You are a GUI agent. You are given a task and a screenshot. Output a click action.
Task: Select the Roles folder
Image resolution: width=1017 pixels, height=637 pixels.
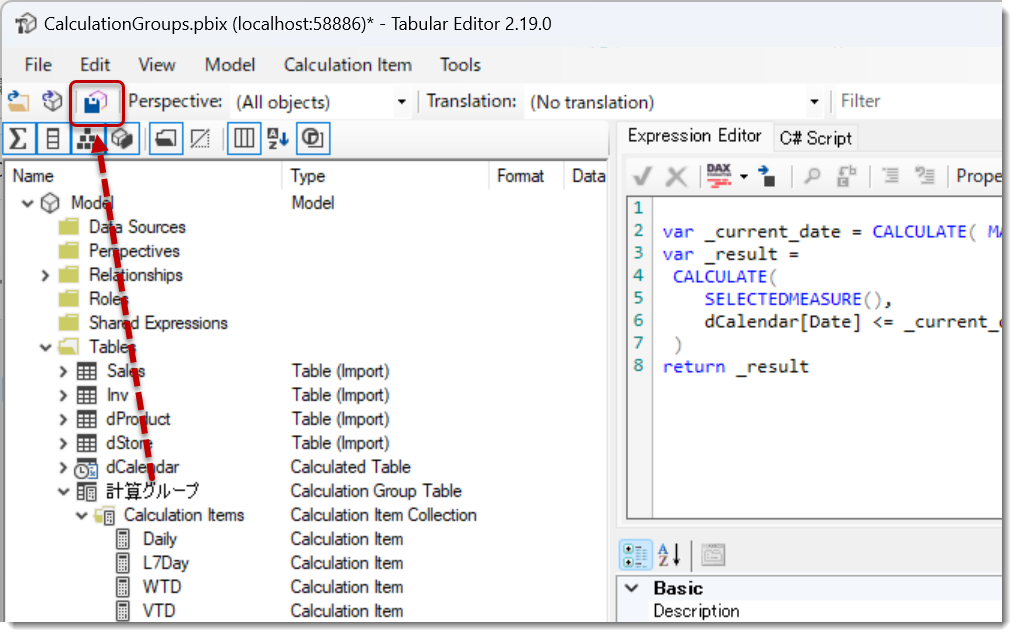108,299
